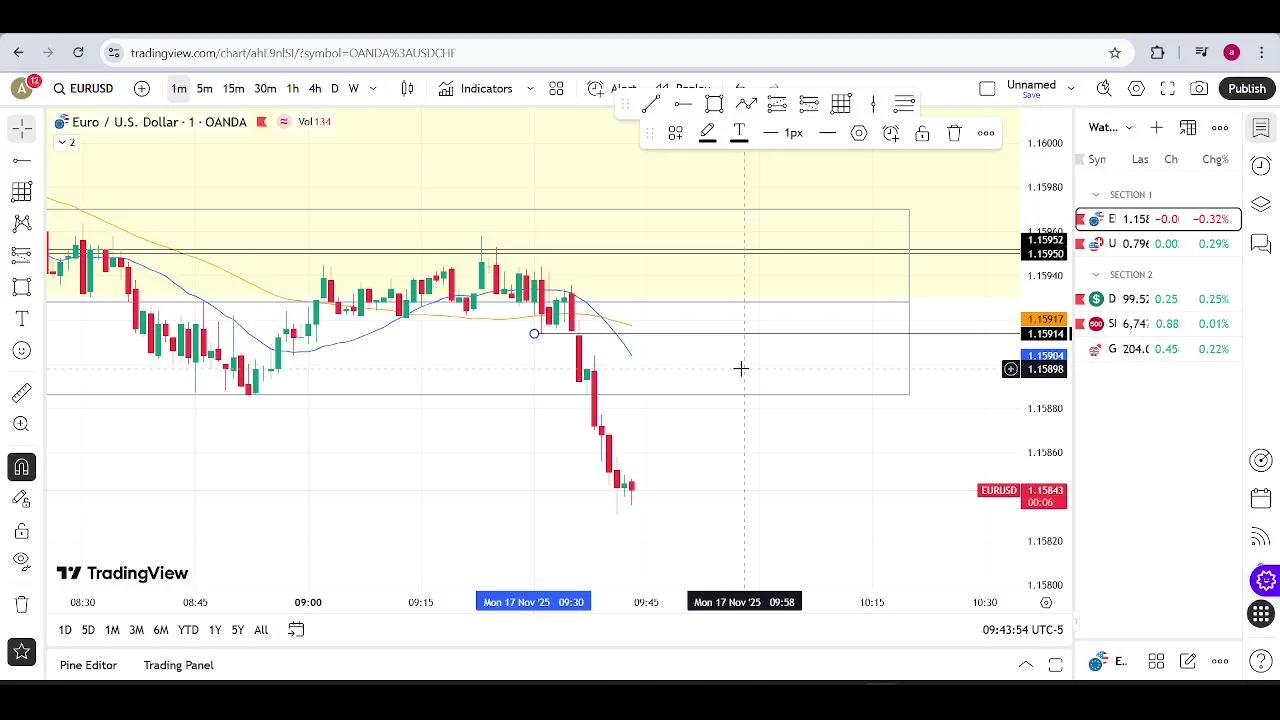Select the crosshair cursor tool
This screenshot has height=720, width=1280.
tap(21, 128)
